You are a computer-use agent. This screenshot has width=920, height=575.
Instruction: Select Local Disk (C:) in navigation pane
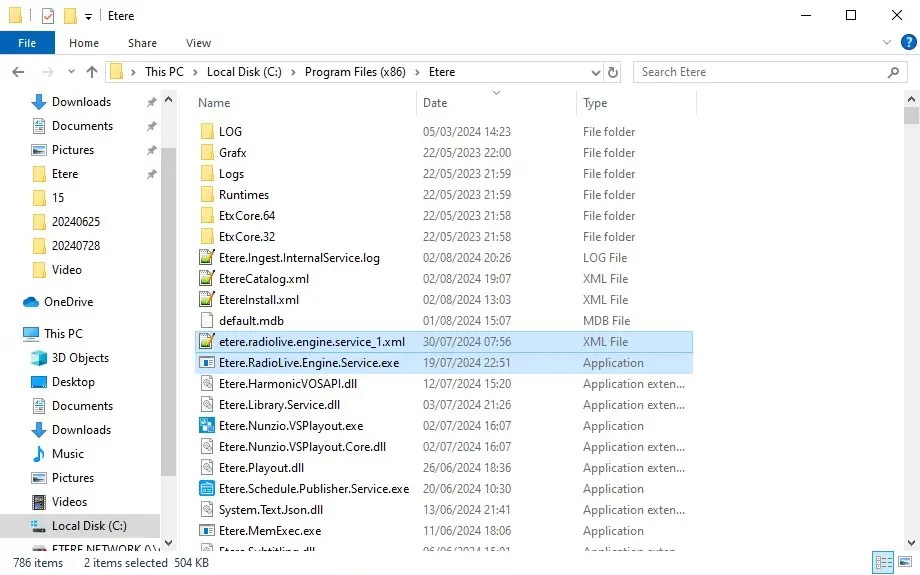89,526
